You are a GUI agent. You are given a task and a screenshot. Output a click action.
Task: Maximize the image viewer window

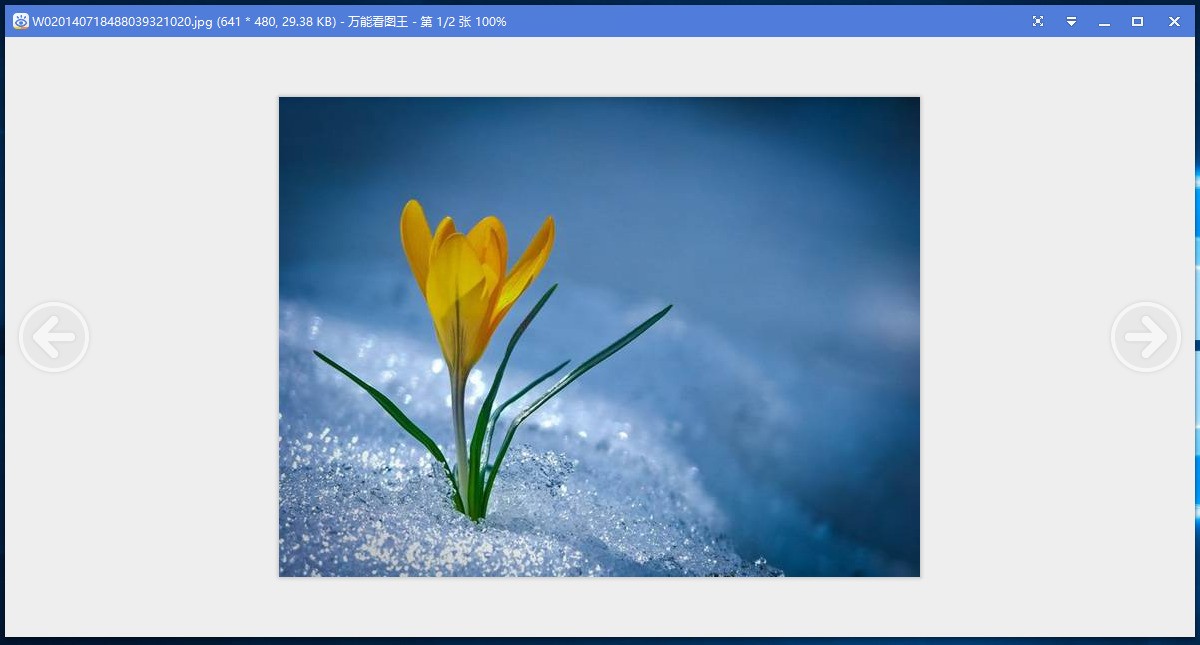coord(1137,21)
